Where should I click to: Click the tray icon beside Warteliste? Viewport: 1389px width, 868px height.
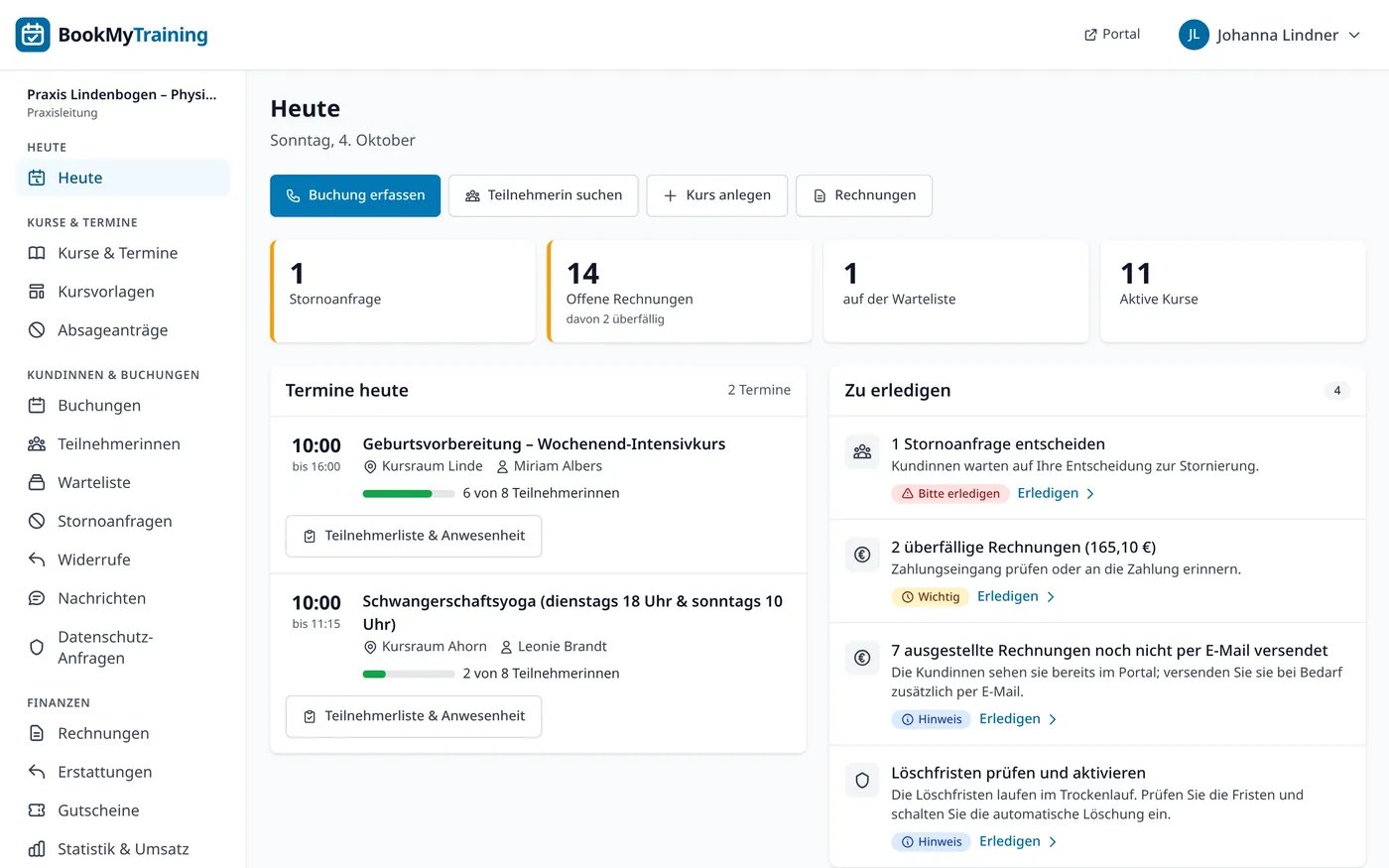pos(37,483)
